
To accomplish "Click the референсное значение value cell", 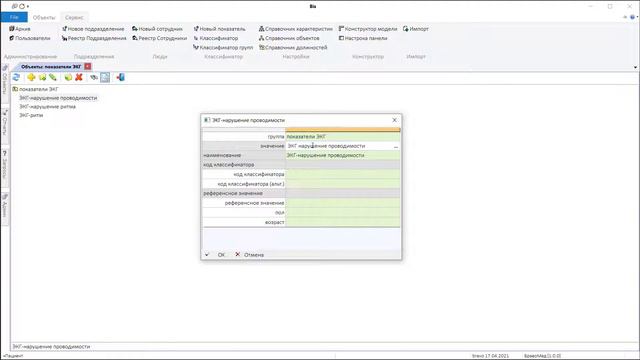I will (343, 203).
